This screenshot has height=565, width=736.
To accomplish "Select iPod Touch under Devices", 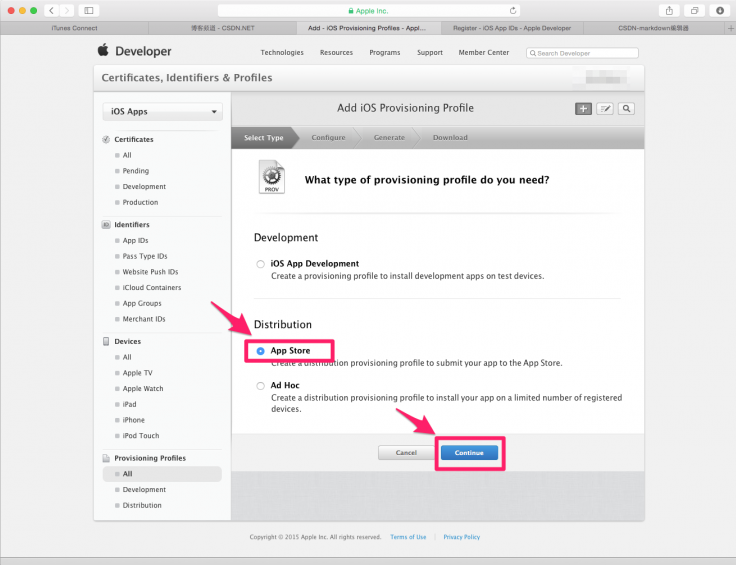I will point(140,436).
